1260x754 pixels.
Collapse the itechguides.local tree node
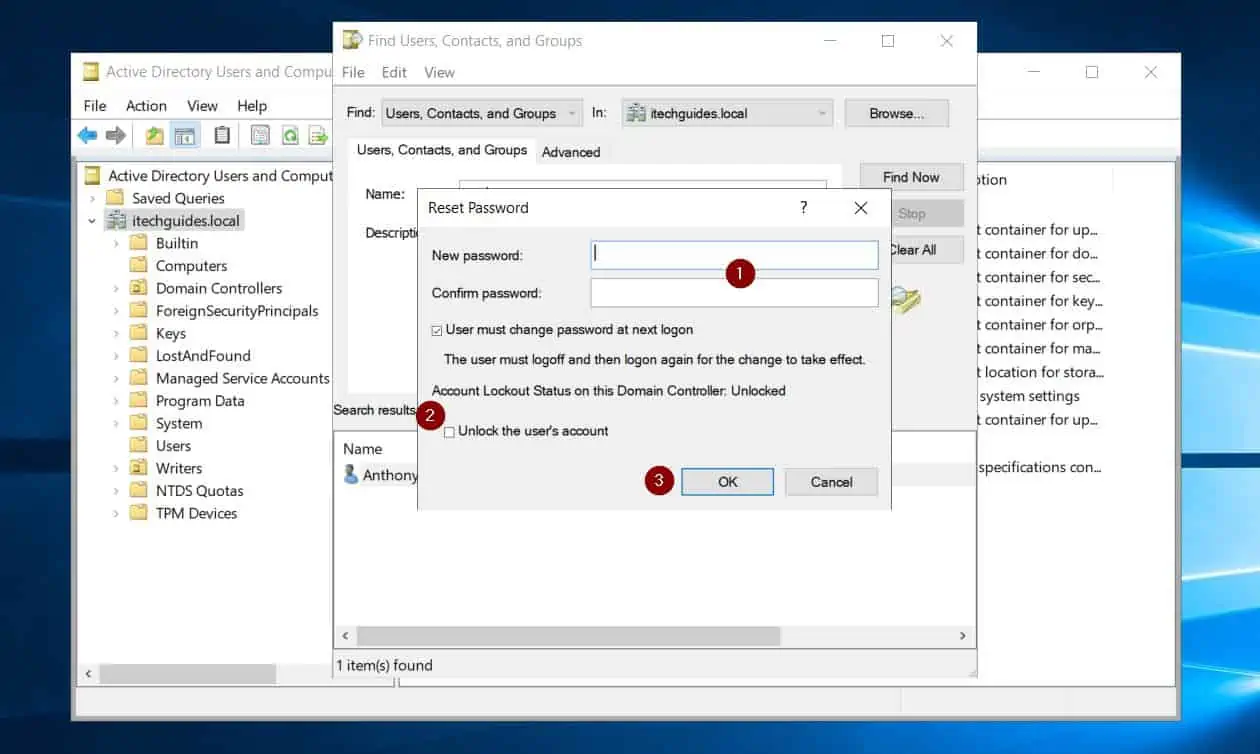[x=92, y=221]
